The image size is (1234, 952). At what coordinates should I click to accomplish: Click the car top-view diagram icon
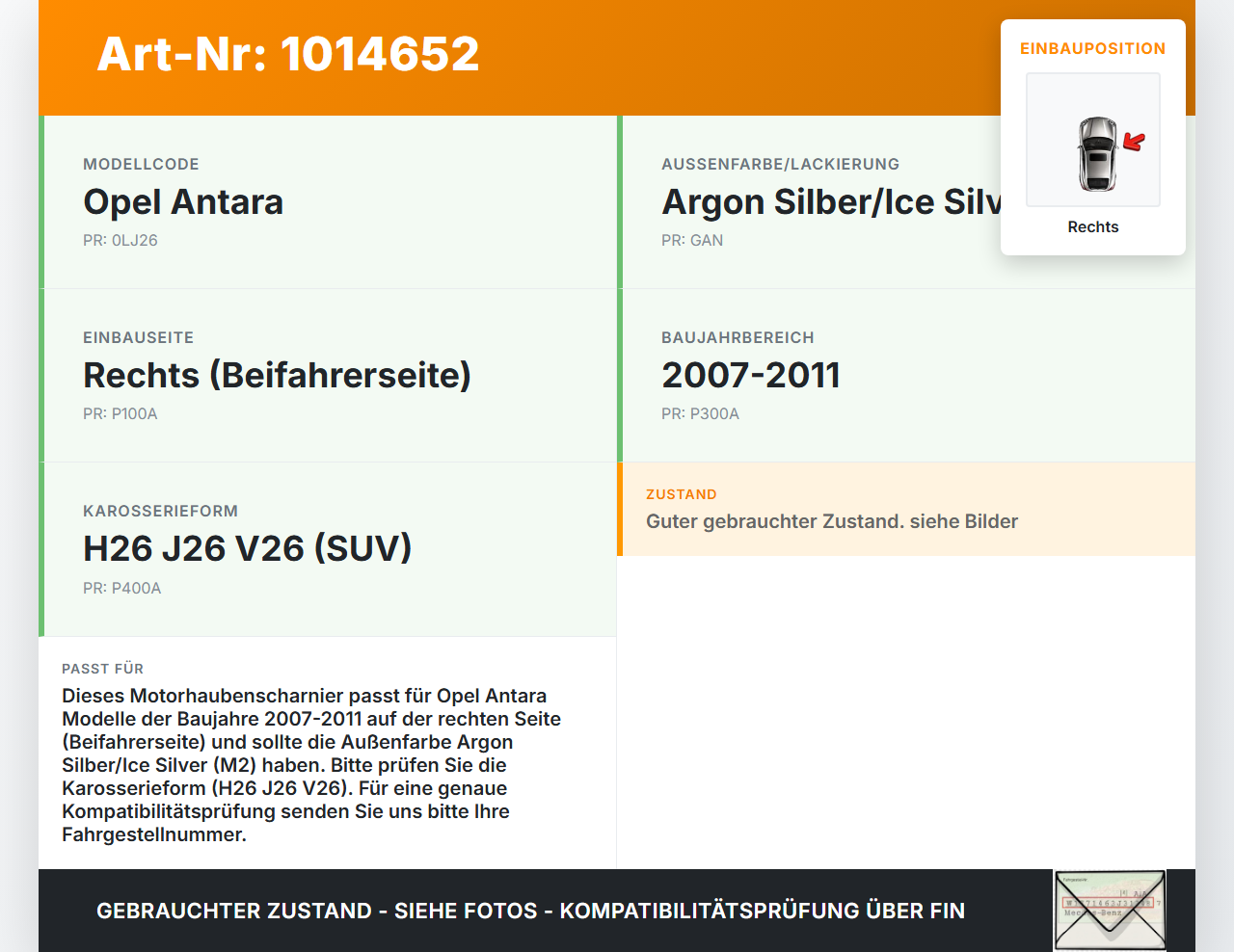tap(1092, 154)
